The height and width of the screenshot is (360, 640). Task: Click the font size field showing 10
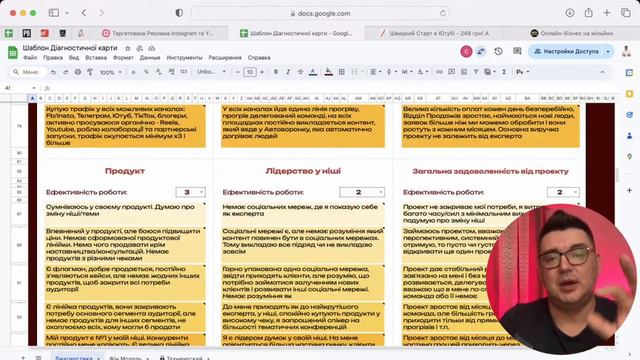tap(249, 72)
